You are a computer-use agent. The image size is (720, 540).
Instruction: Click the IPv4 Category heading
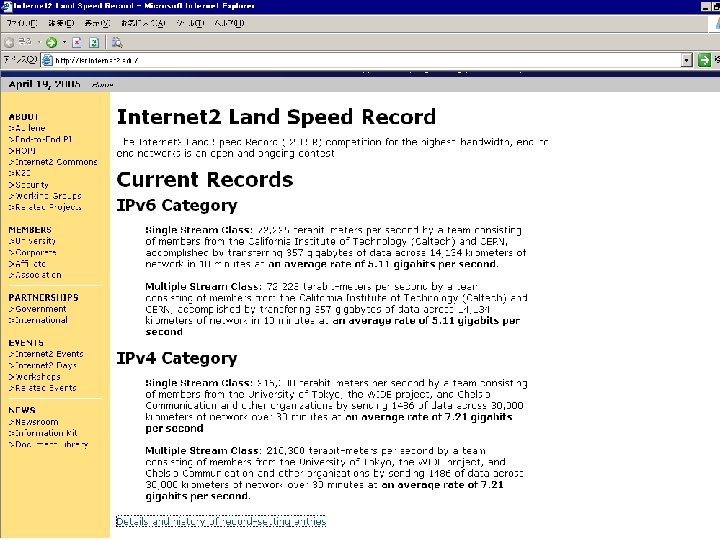tap(177, 358)
